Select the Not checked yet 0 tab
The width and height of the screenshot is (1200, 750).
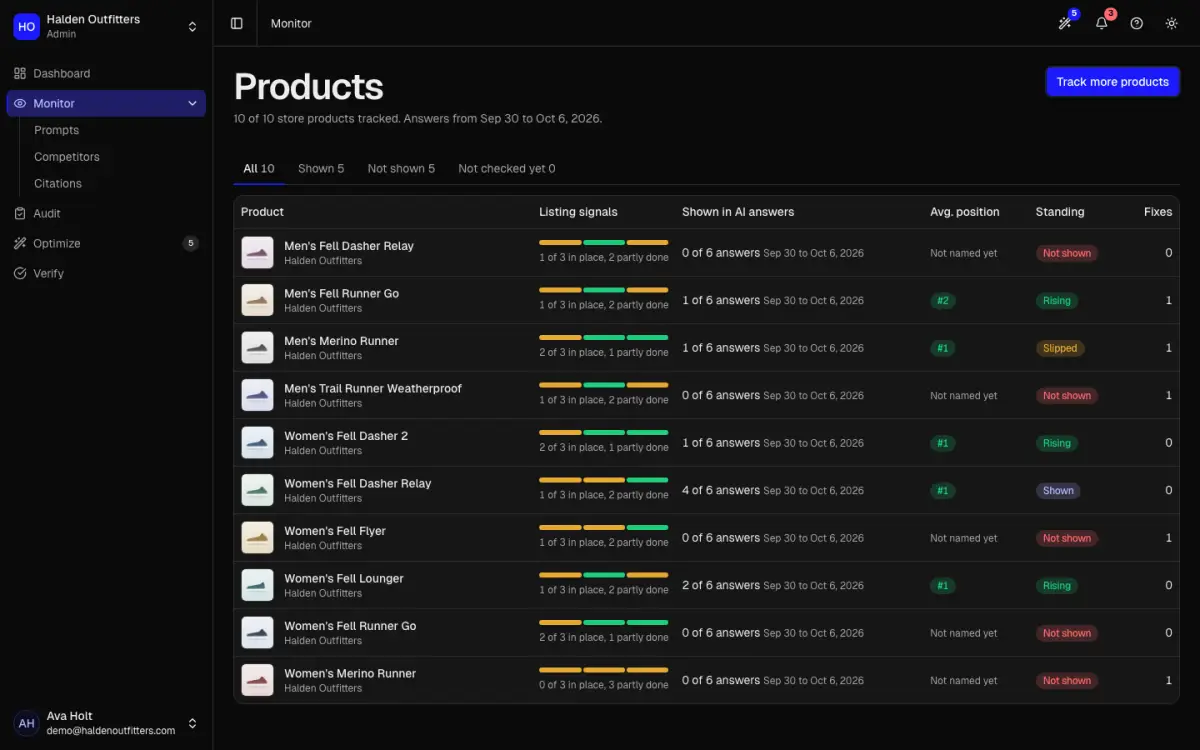point(507,169)
